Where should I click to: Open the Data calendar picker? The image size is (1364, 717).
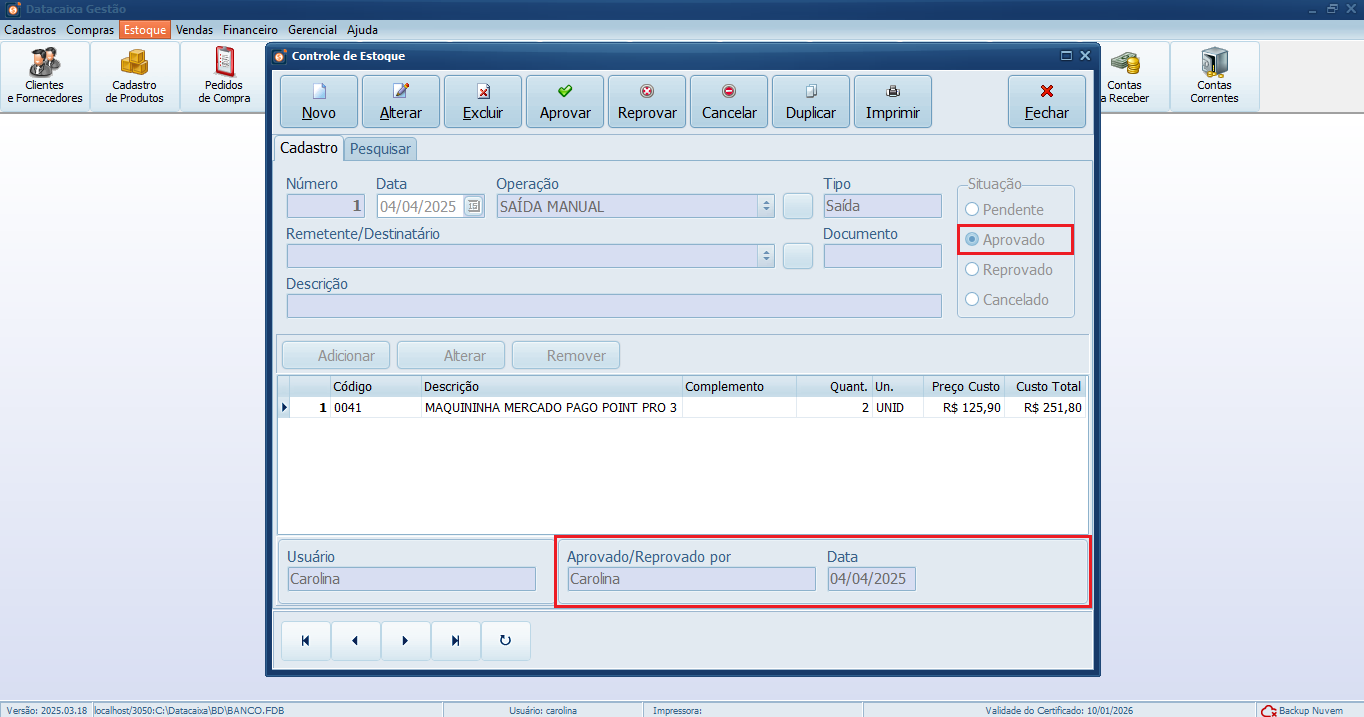pos(474,207)
